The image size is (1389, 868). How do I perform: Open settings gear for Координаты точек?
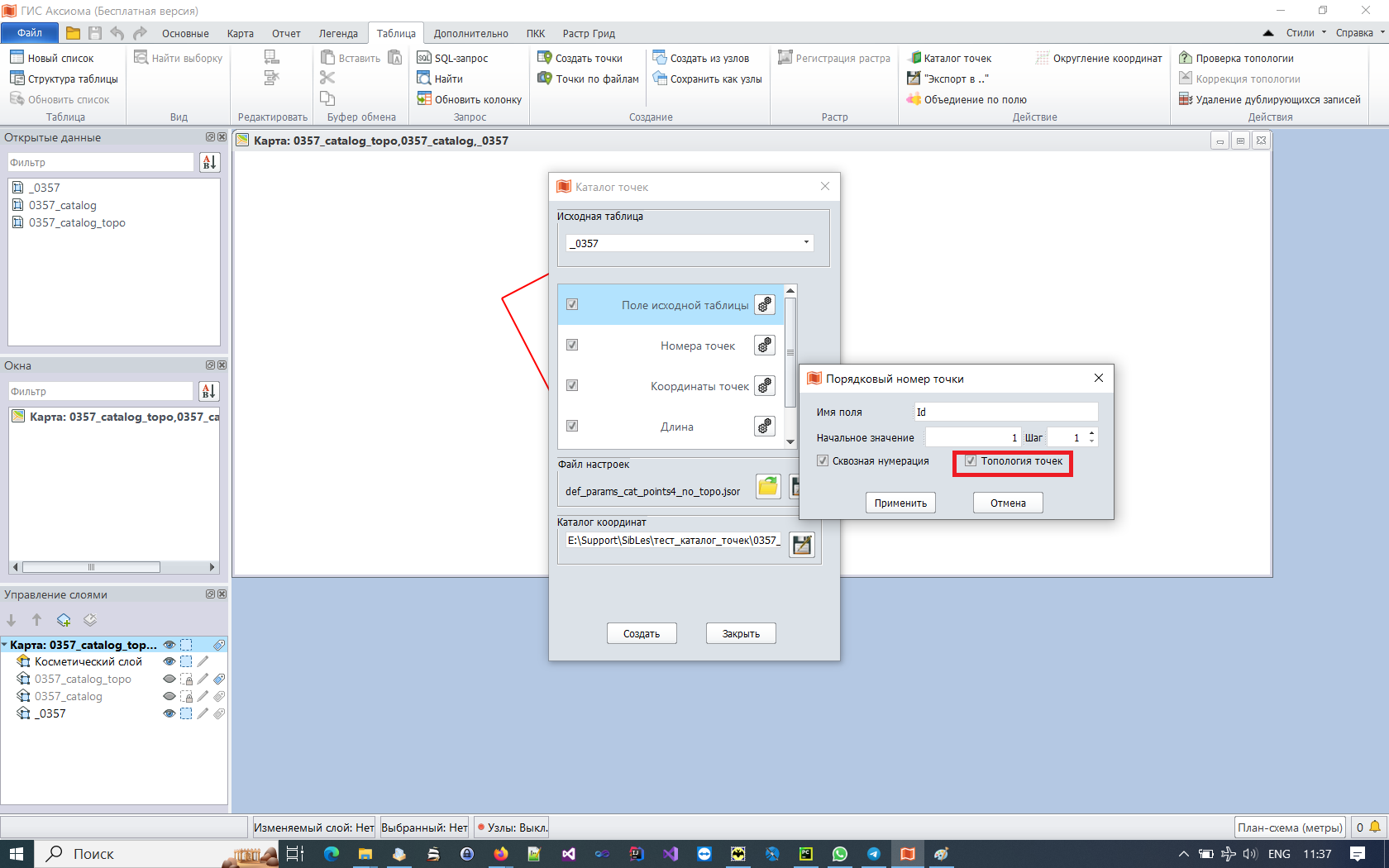tap(765, 386)
